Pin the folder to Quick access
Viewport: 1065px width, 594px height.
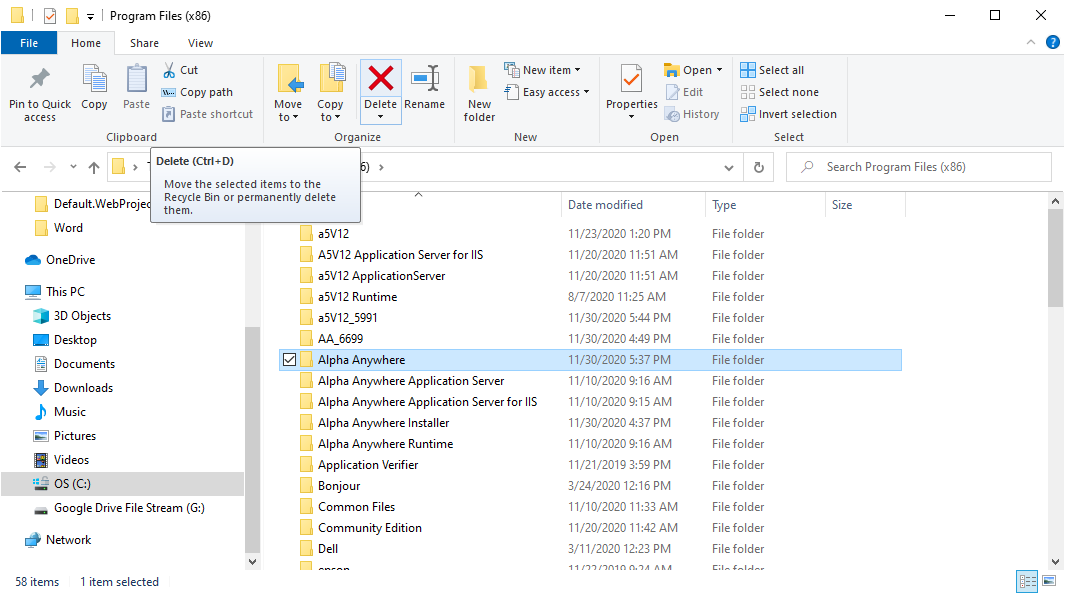tap(39, 94)
